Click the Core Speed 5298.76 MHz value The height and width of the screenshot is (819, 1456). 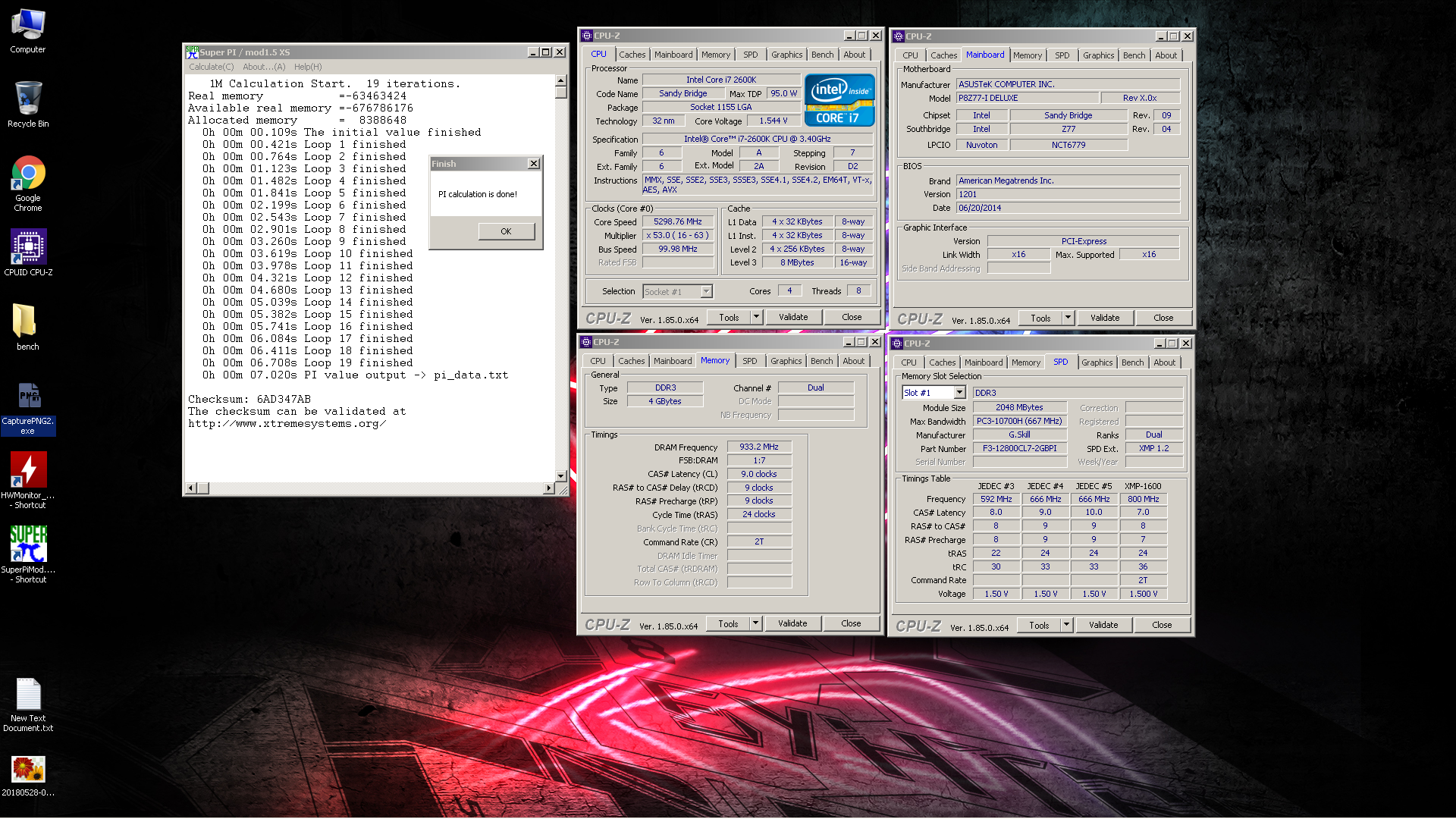677,221
